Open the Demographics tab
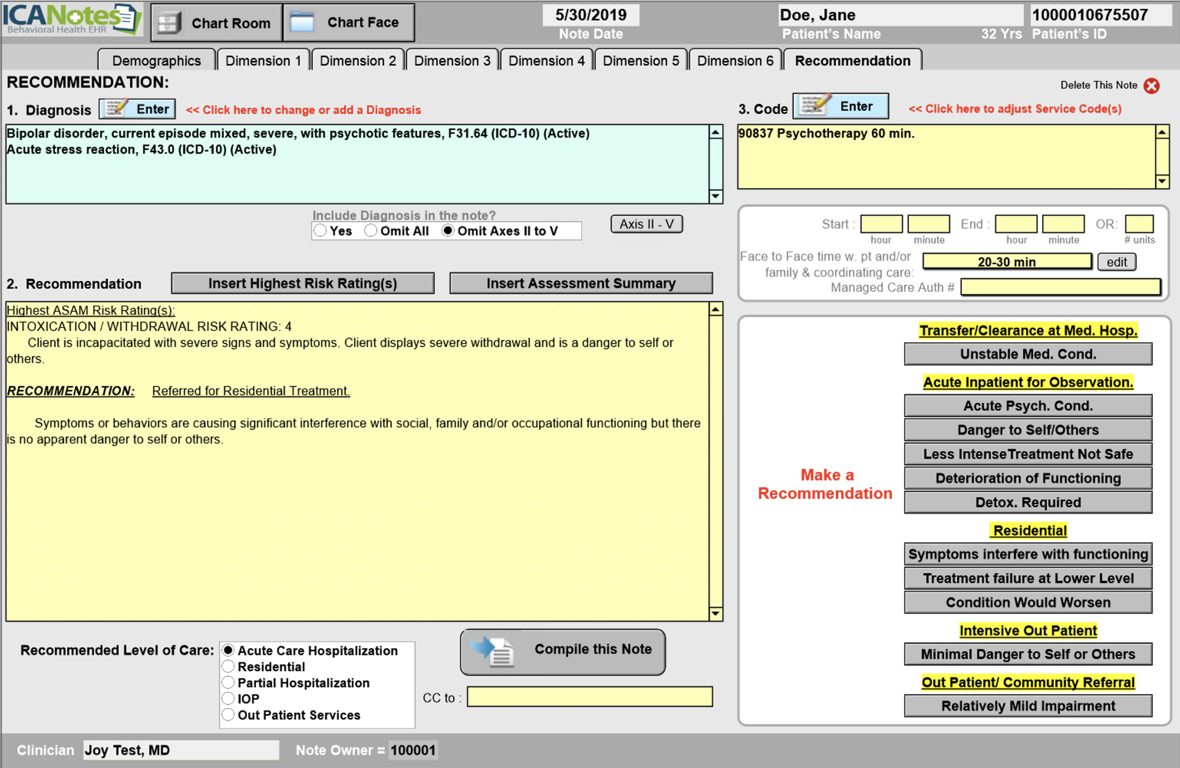1180x768 pixels. [156, 60]
